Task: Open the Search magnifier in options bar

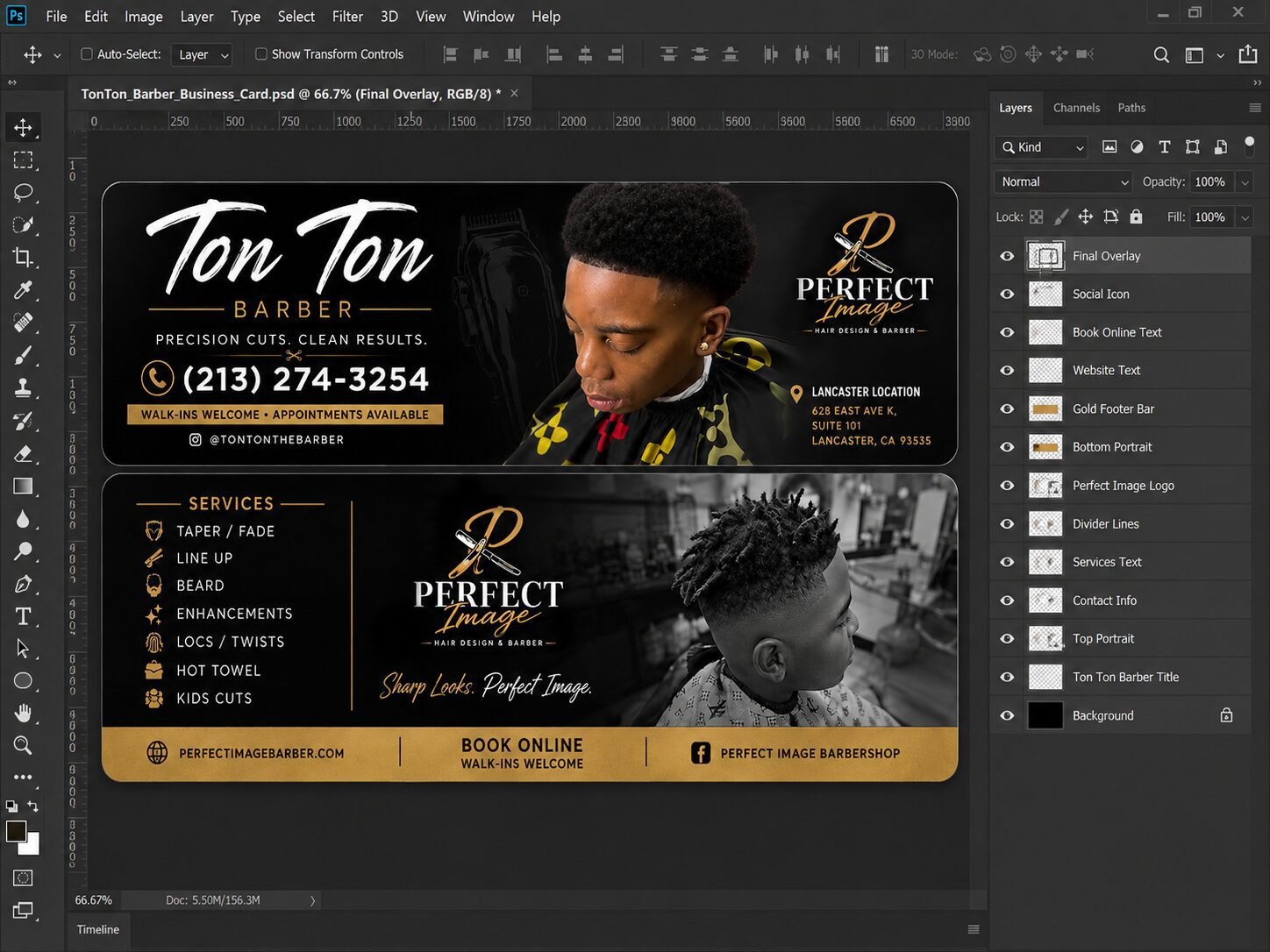Action: [x=1161, y=54]
